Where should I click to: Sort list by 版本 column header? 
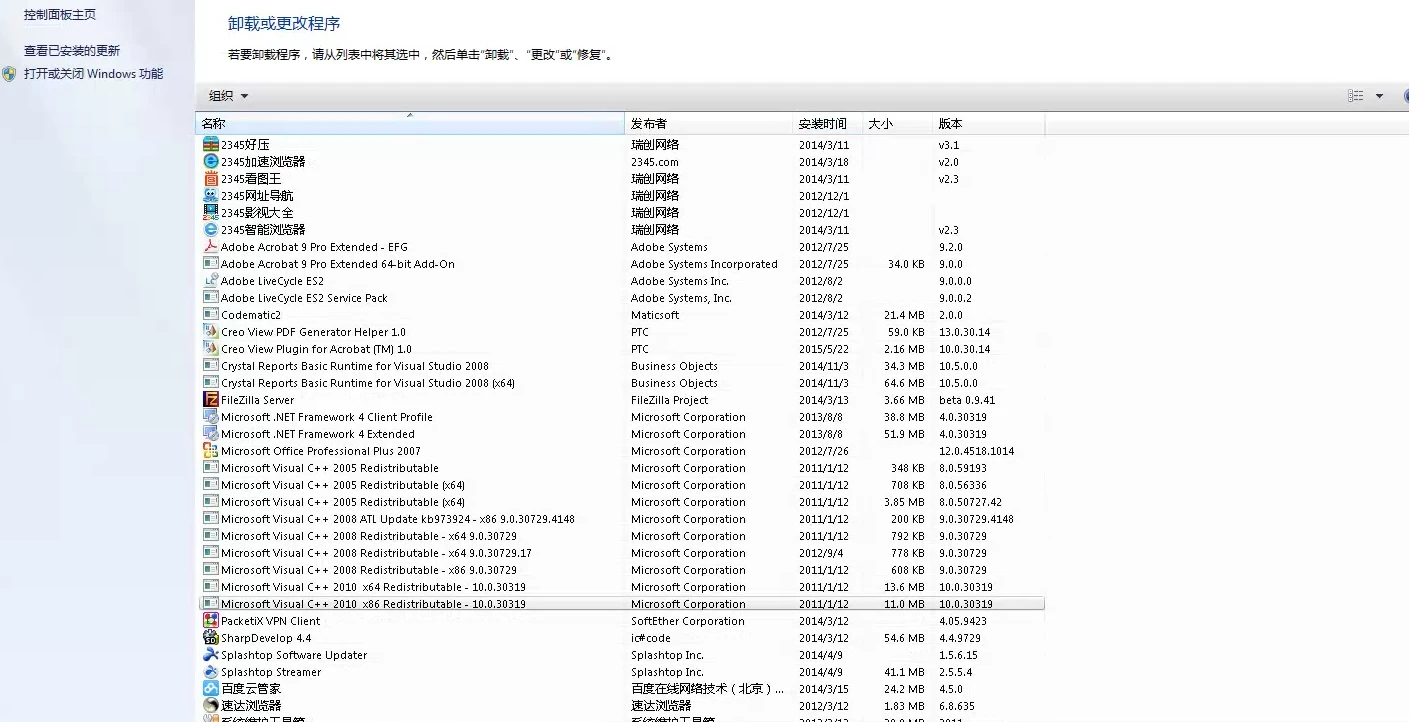[988, 124]
